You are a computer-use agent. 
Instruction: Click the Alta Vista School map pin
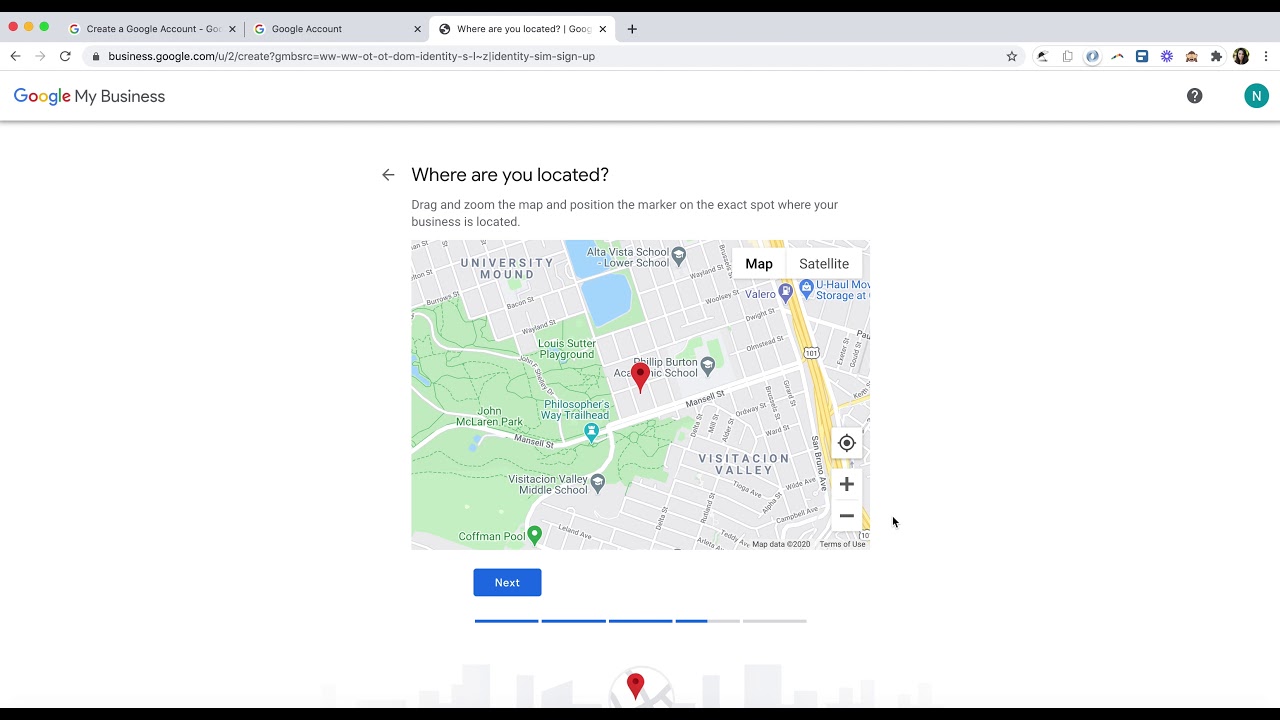click(680, 255)
